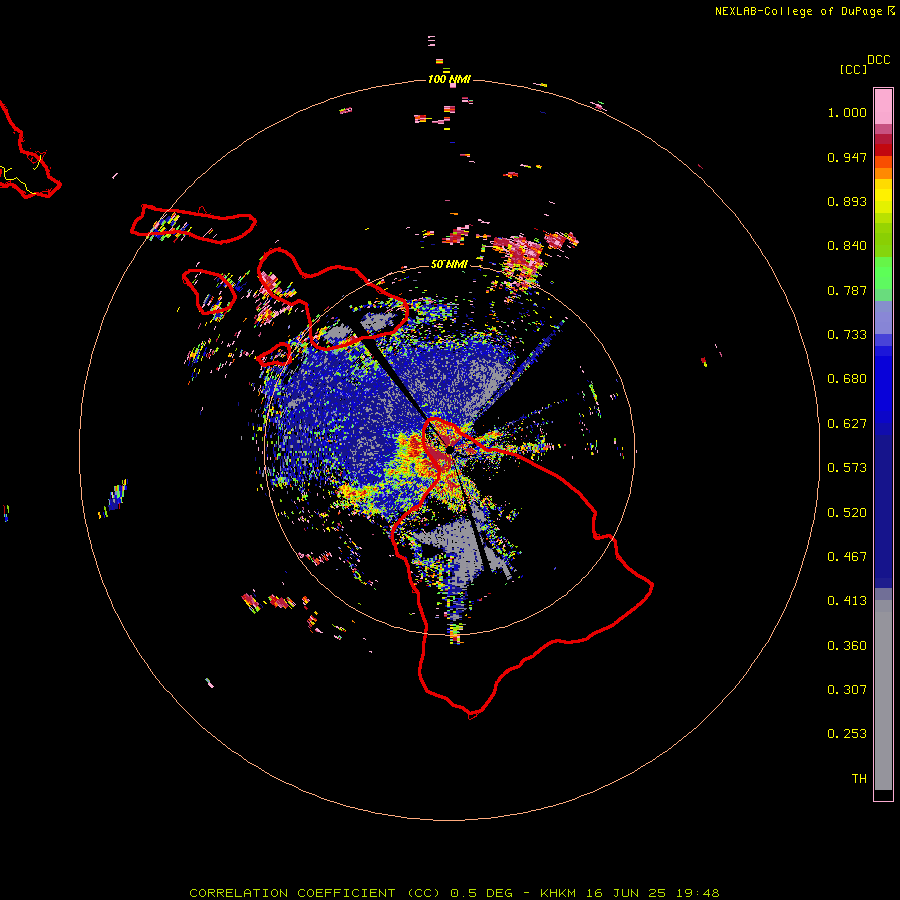This screenshot has width=900, height=900.
Task: Select the 0.253 scale value
Action: (847, 734)
